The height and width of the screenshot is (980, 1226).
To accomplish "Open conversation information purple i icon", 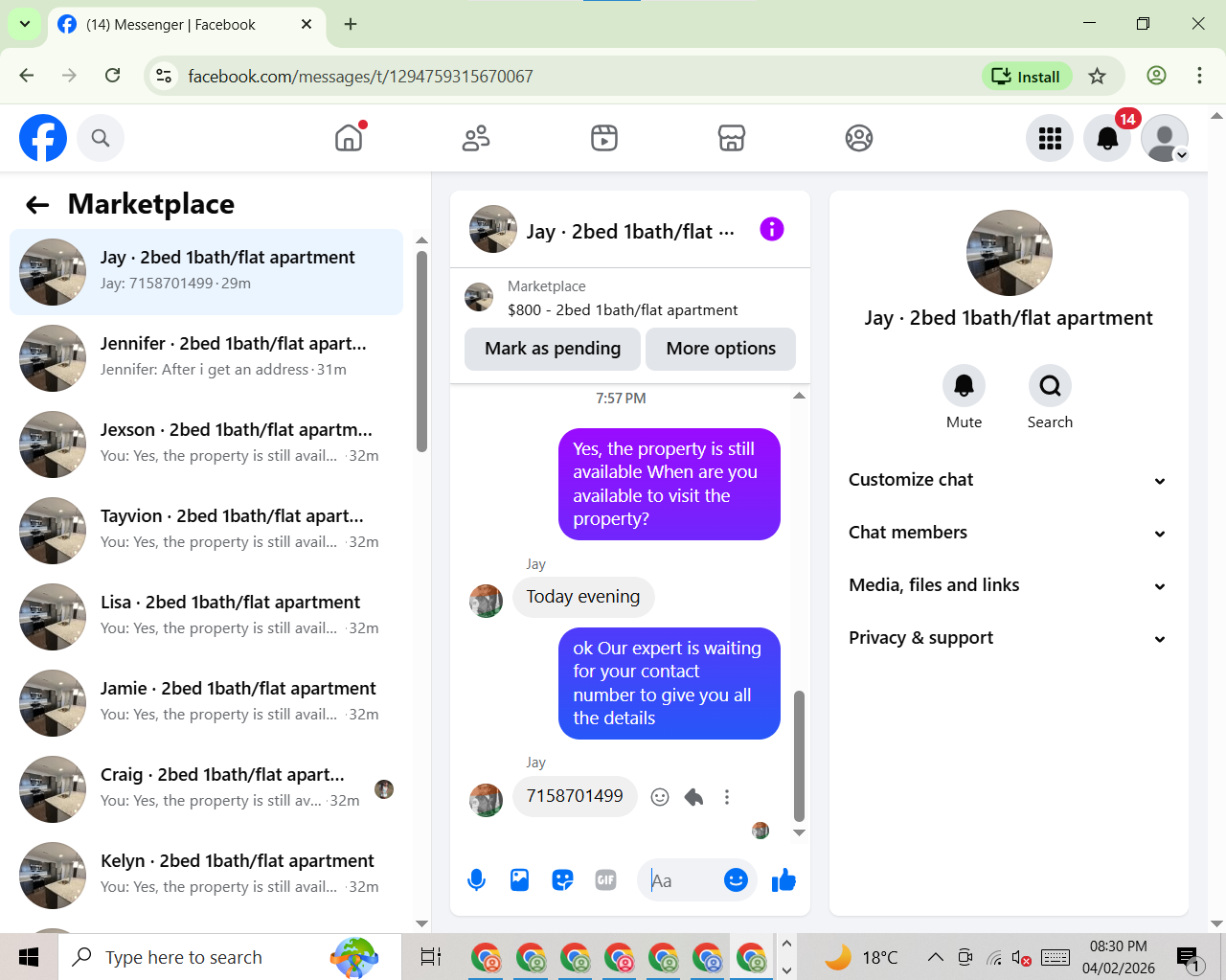I will (x=772, y=229).
